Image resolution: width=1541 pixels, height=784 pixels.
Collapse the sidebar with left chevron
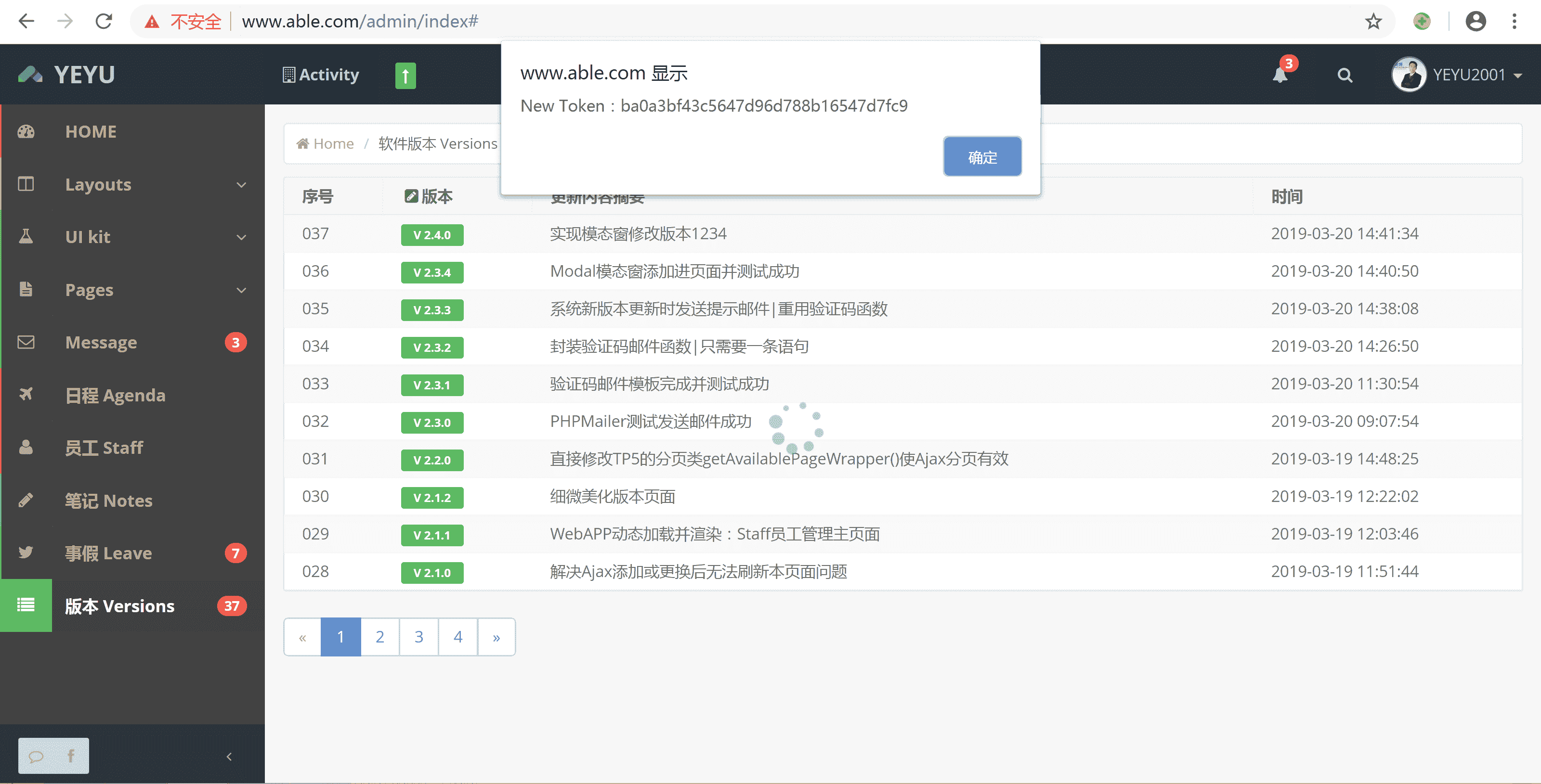click(x=229, y=757)
